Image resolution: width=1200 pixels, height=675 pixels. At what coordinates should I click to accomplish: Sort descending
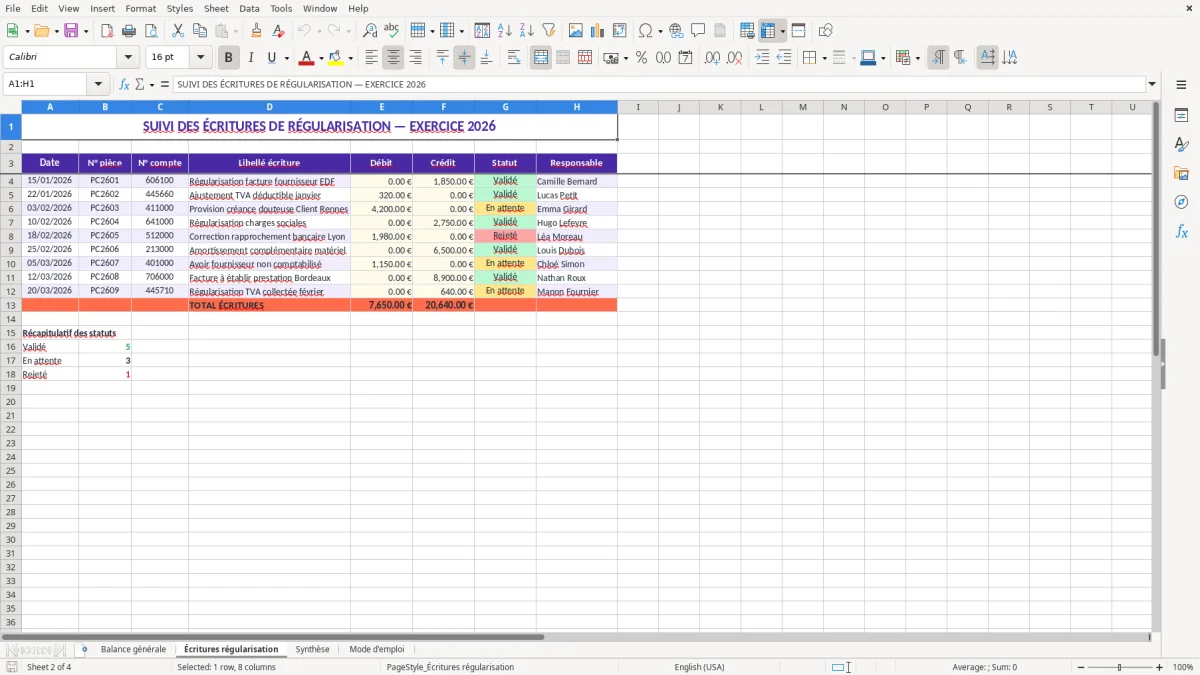click(526, 31)
